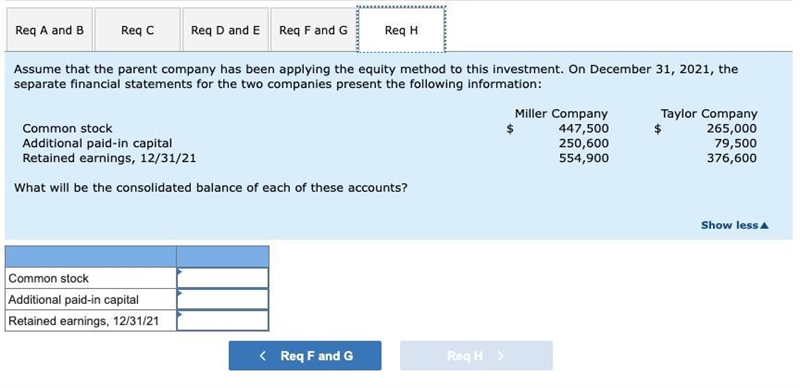Image resolution: width=800 pixels, height=388 pixels.
Task: Click the blue header cell above the answer fields
Action: coord(222,256)
